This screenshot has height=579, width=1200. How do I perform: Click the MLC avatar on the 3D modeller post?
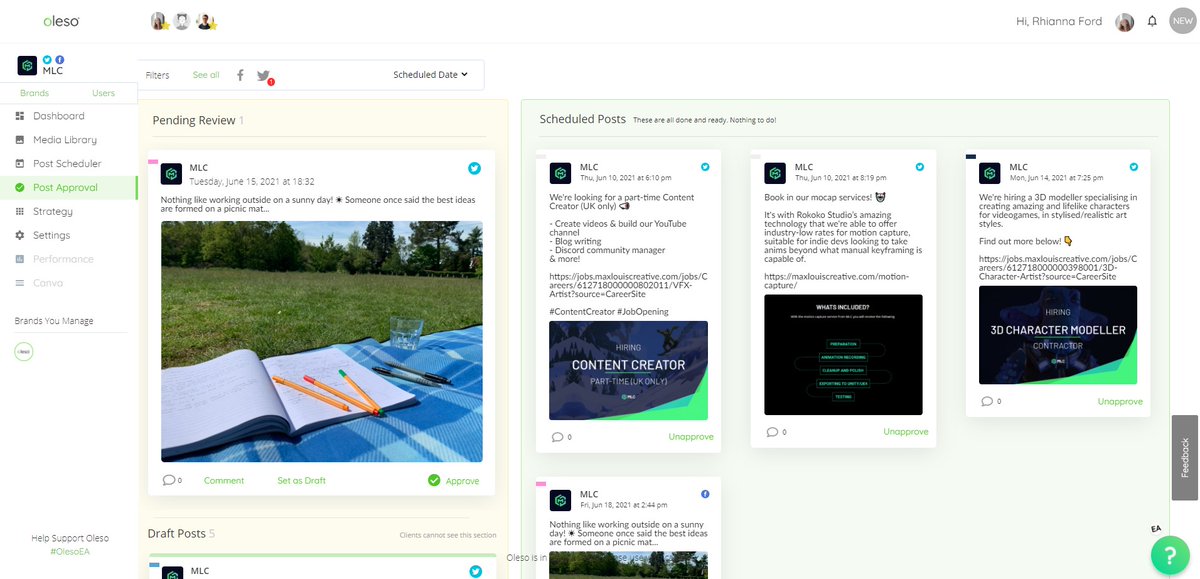[990, 173]
